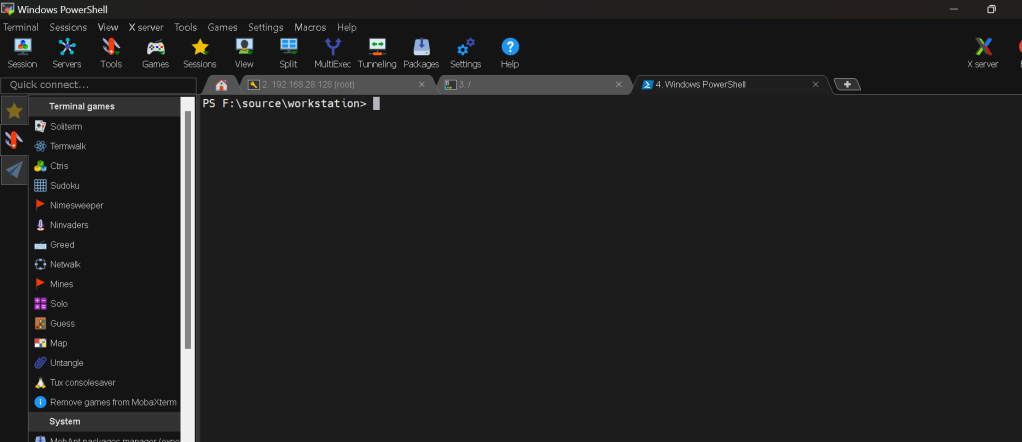Add a new tab with plus button

(847, 84)
